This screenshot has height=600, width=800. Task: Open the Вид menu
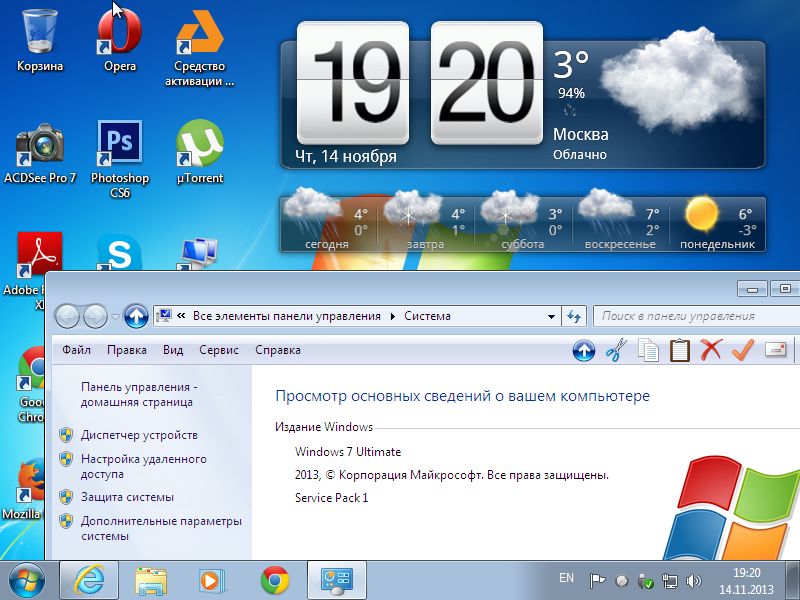[172, 350]
